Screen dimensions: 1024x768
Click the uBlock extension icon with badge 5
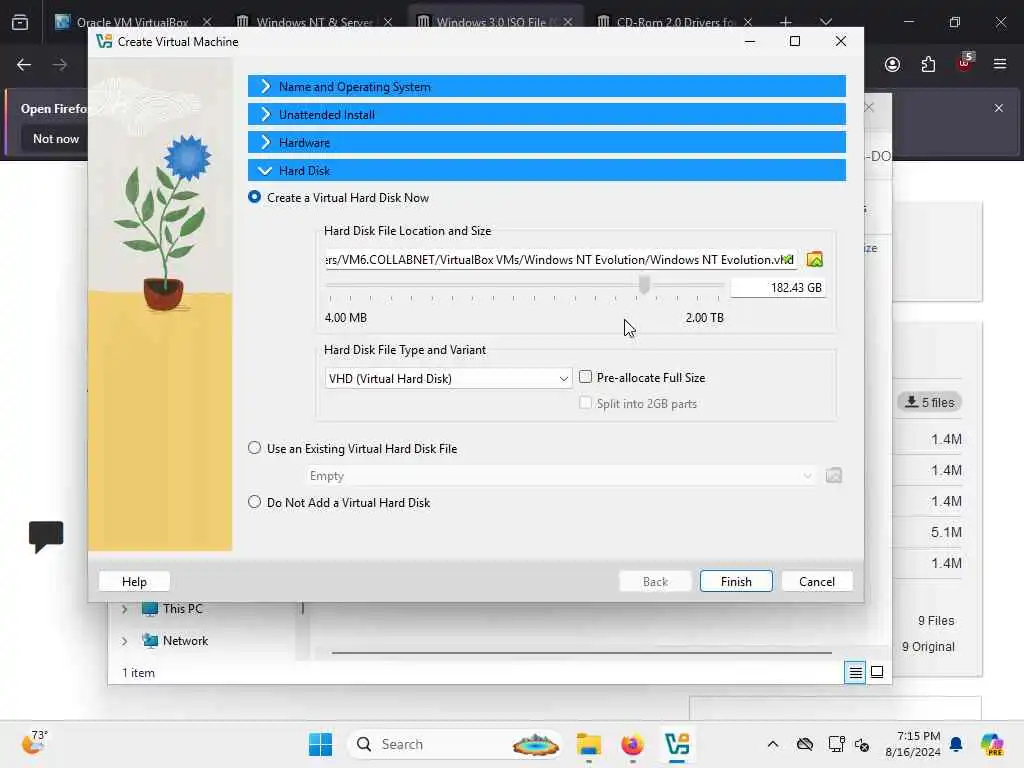coord(965,63)
